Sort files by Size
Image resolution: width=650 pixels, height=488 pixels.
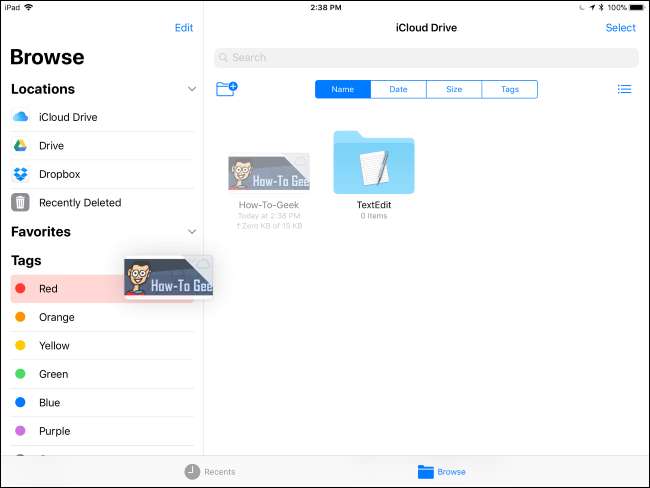(x=454, y=89)
